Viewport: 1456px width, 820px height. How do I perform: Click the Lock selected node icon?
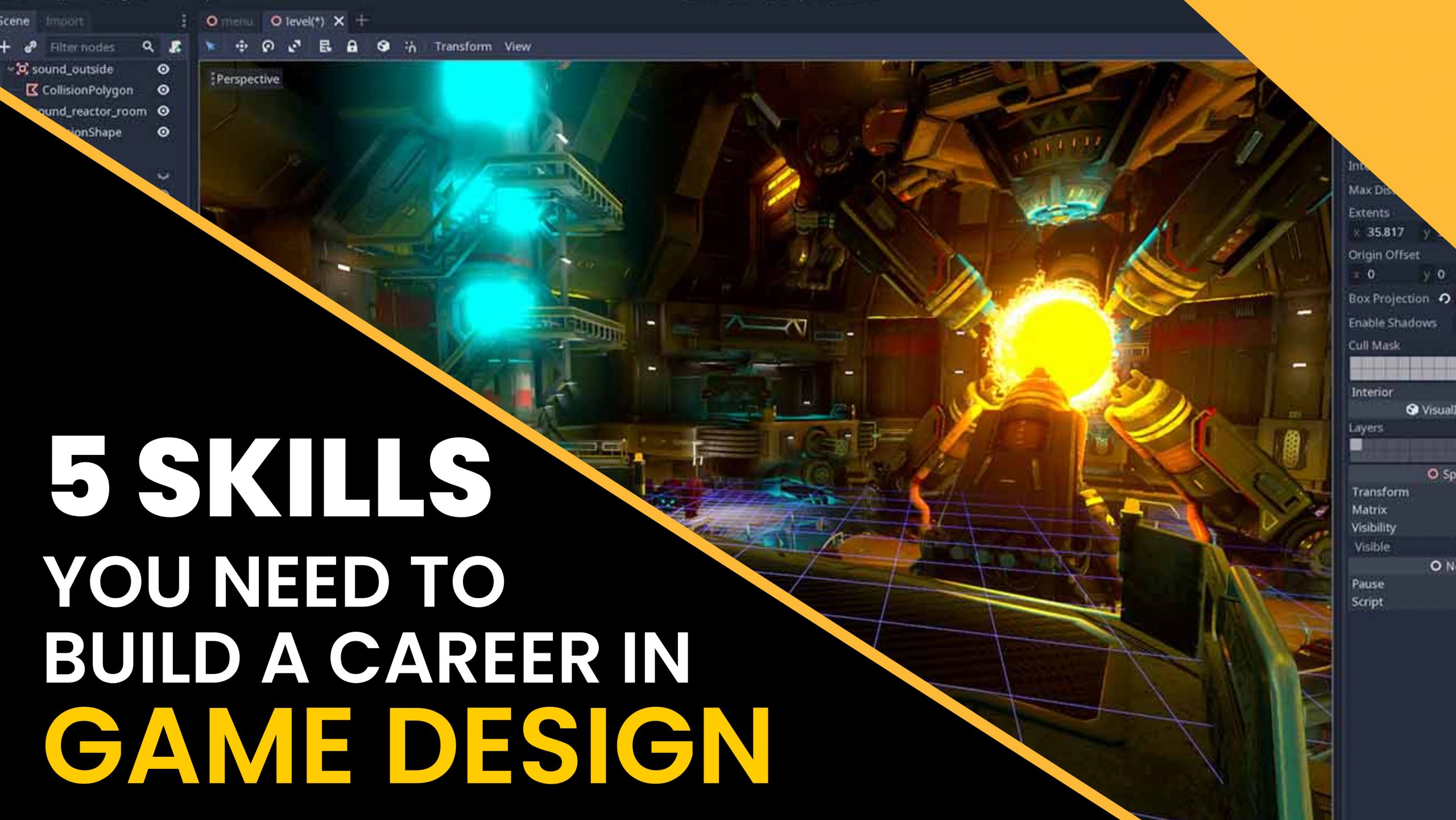pyautogui.click(x=353, y=46)
